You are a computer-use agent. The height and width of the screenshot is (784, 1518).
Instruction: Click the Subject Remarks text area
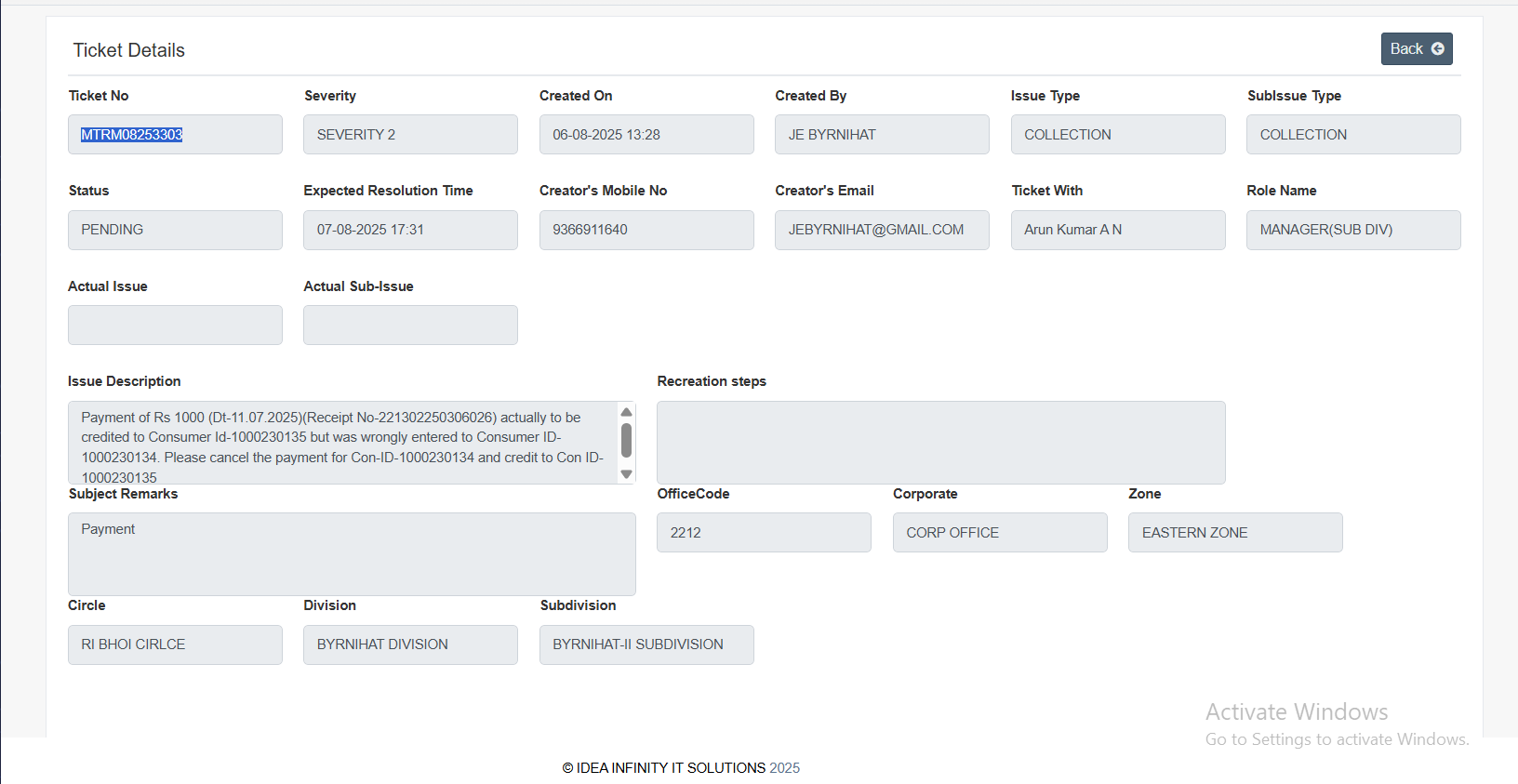(352, 554)
